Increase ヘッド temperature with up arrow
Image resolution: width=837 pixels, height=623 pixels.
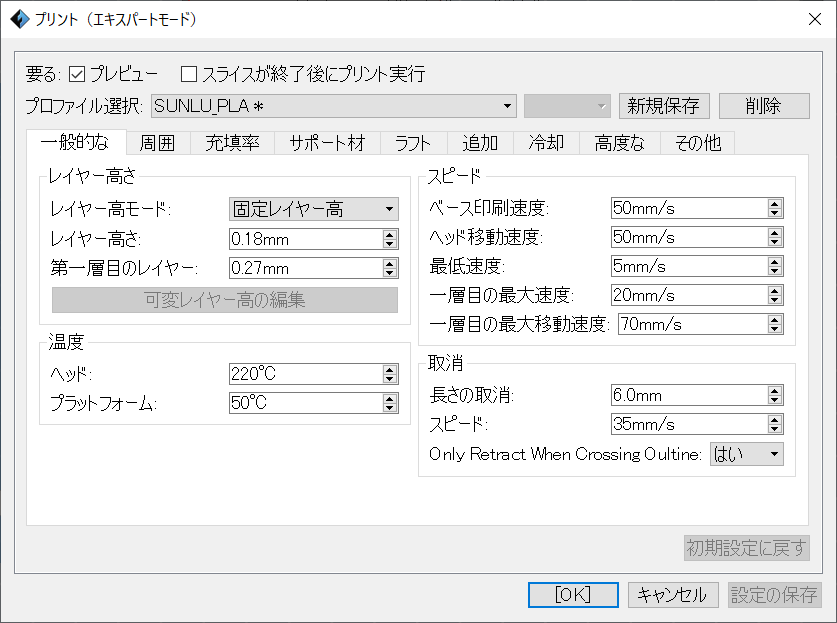(390, 370)
